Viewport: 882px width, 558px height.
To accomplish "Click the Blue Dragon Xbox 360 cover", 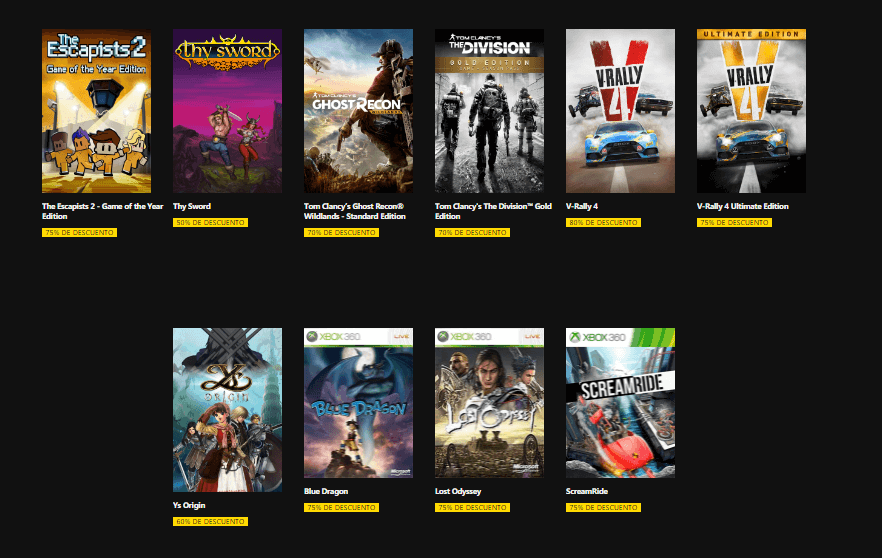I will pyautogui.click(x=358, y=403).
